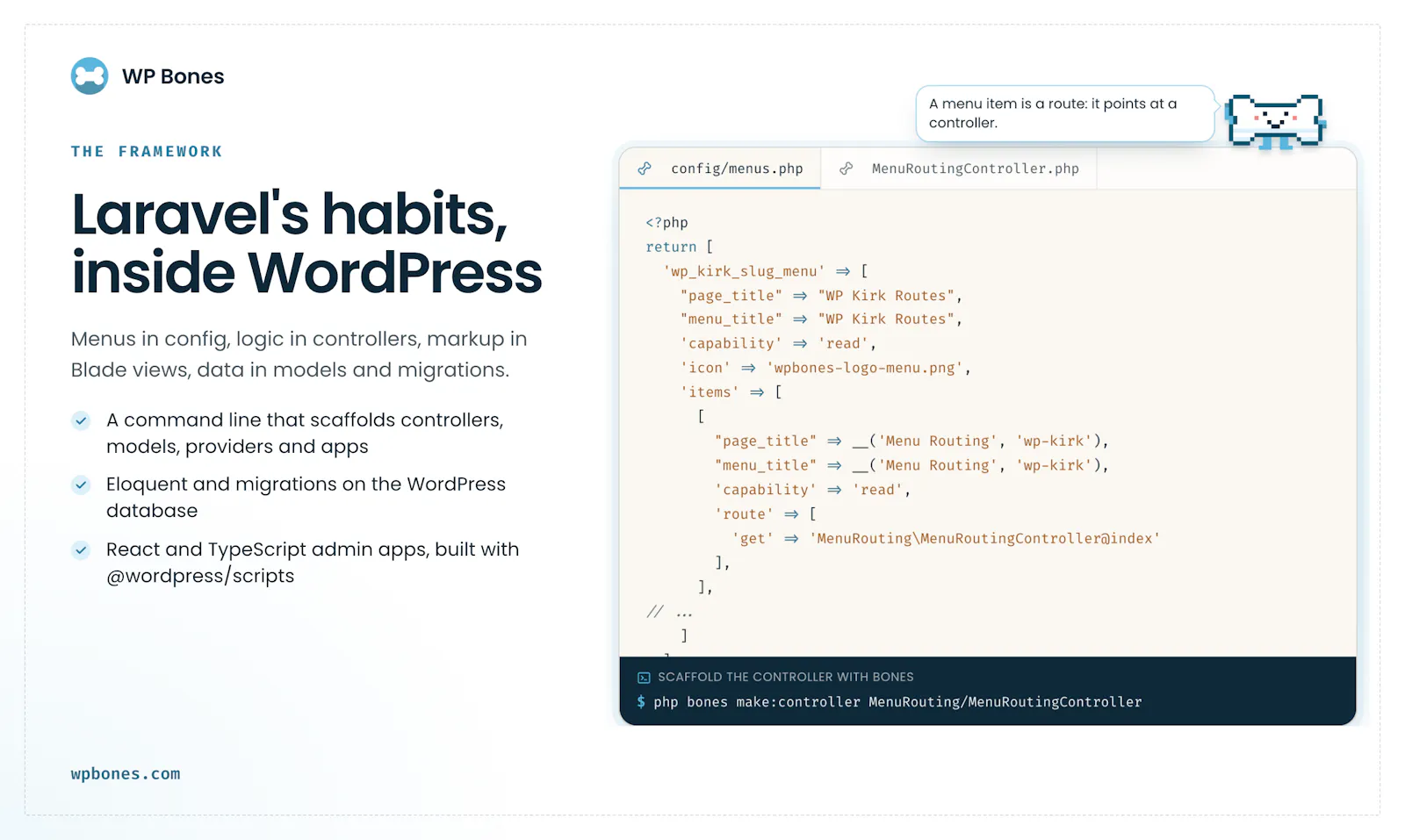
Task: Click the '// ...' comment line in code
Action: [x=669, y=612]
